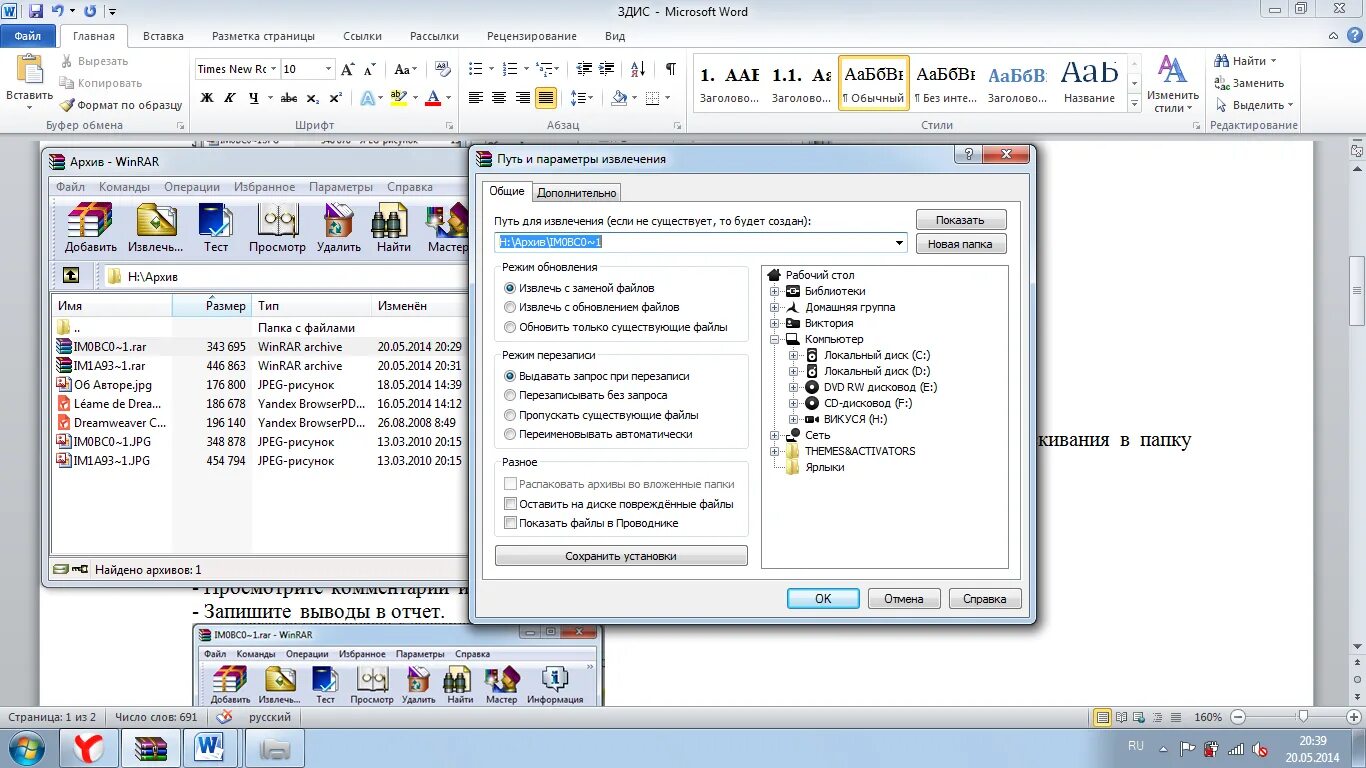Image resolution: width=1366 pixels, height=768 pixels.
Task: Open the Вставка ribbon tab
Action: (163, 36)
